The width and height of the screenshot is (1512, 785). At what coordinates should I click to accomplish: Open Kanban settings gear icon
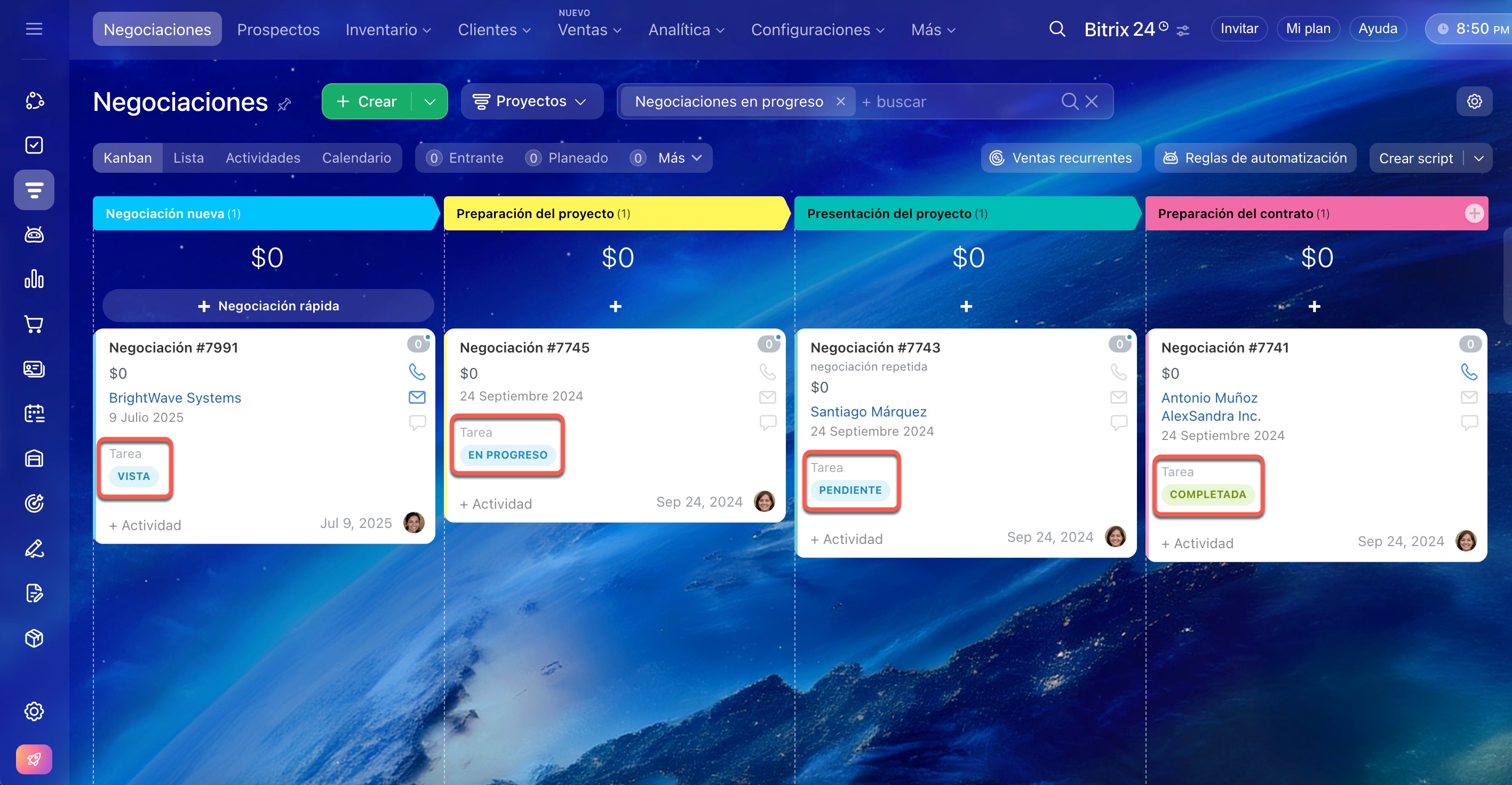tap(1474, 101)
